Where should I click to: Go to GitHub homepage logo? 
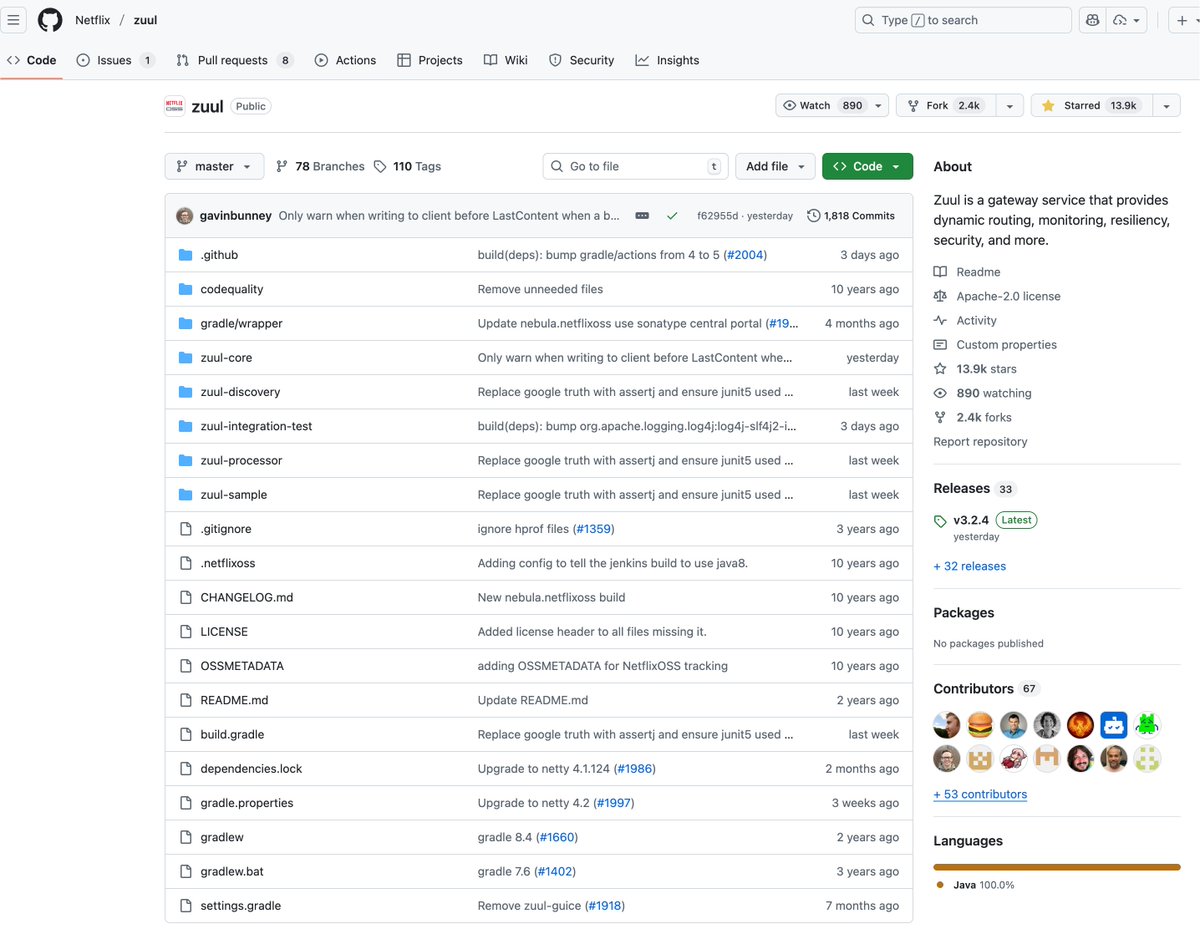[x=50, y=20]
